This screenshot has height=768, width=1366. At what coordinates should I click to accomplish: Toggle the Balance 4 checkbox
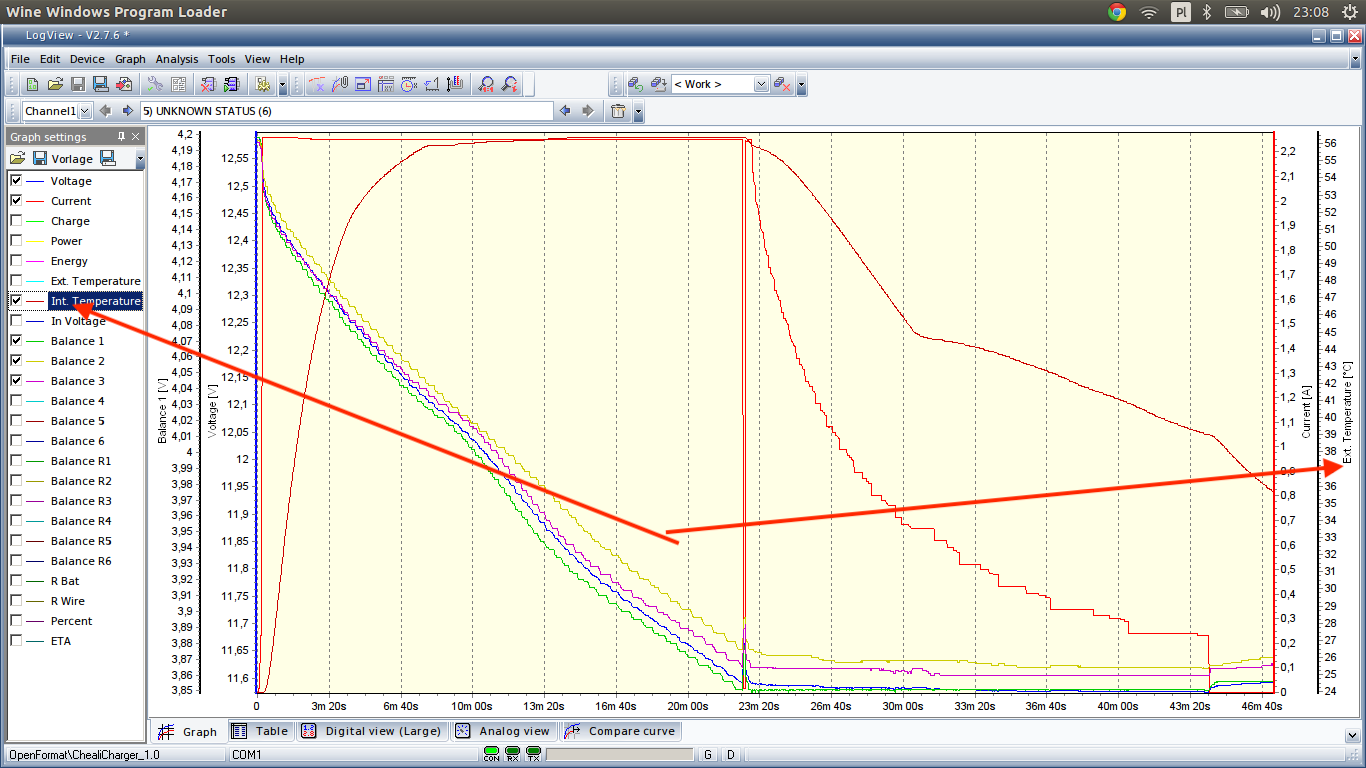(x=16, y=401)
